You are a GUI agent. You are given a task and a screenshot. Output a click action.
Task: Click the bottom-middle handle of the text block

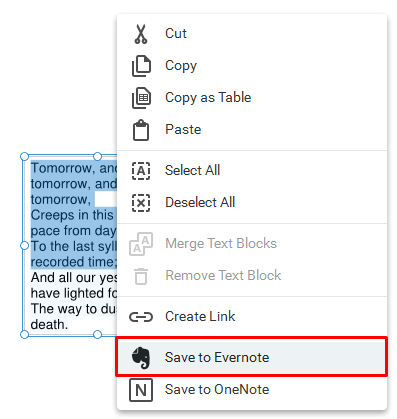tap(97, 334)
